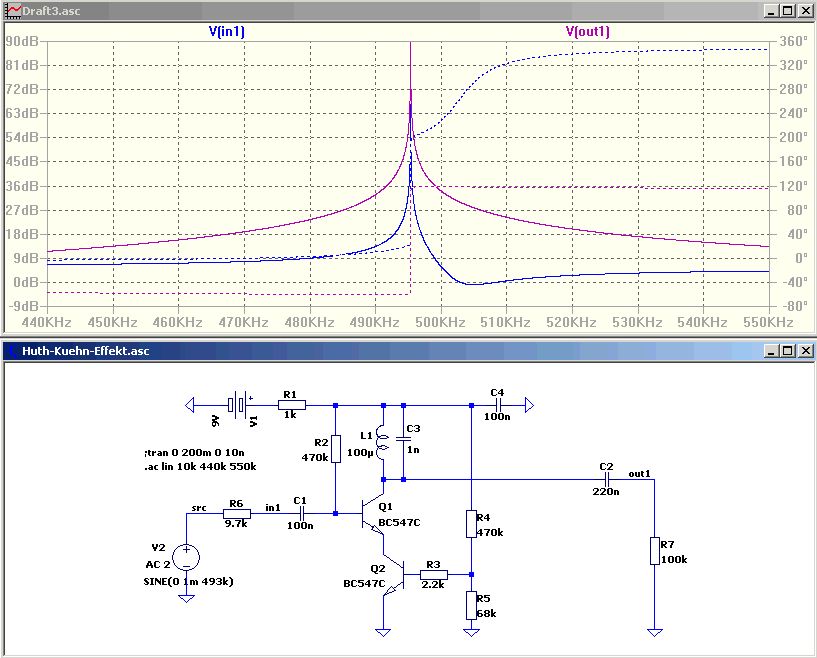
Task: Select capacitor C2 220n
Action: point(606,479)
